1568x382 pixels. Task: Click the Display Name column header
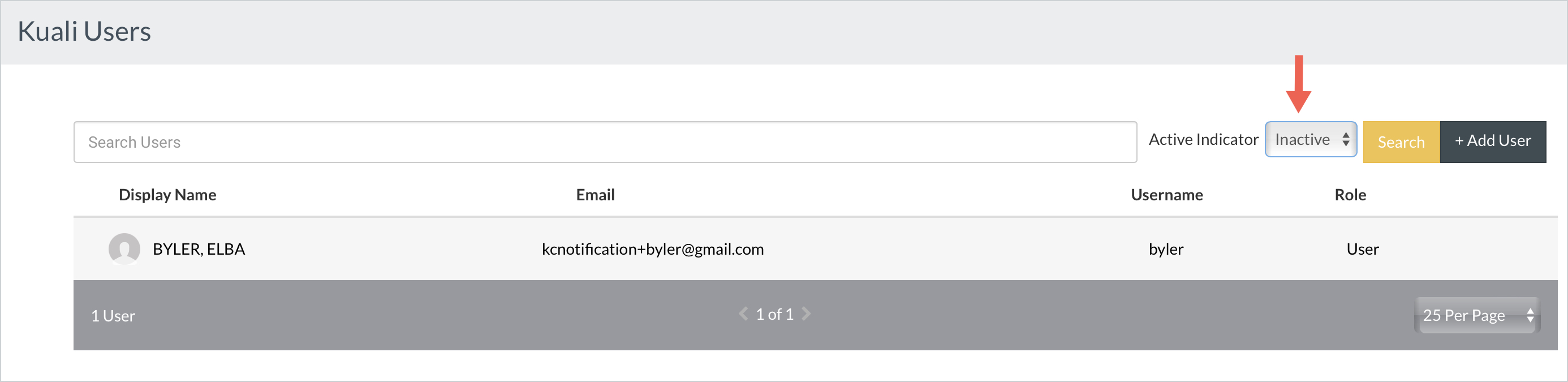pyautogui.click(x=167, y=195)
